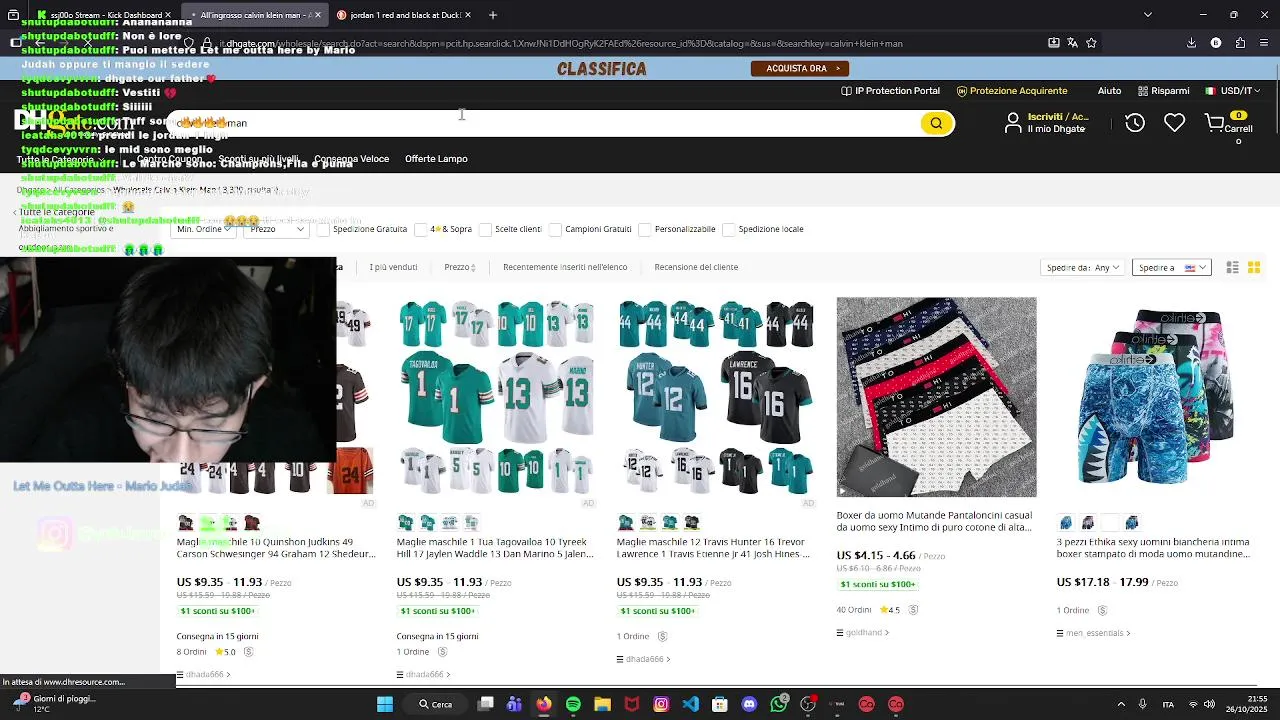Open browser extensions puzzle icon
The image size is (1280, 720).
[x=1240, y=43]
